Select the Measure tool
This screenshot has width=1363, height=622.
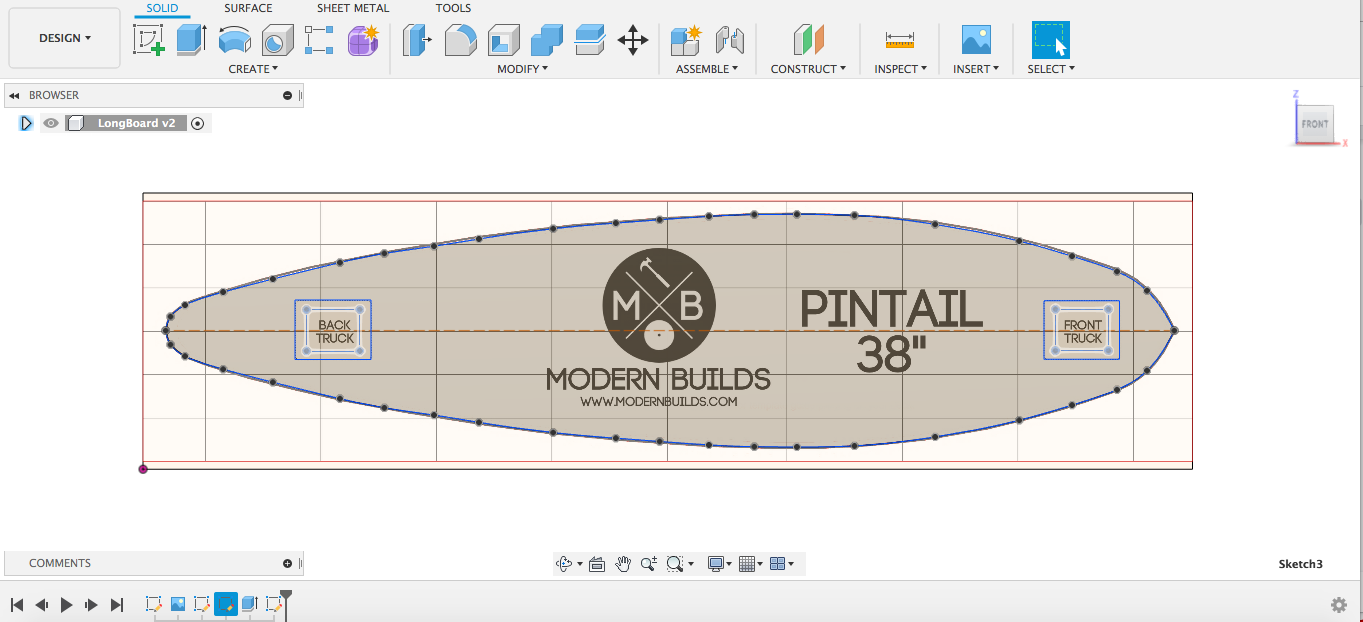coord(900,40)
